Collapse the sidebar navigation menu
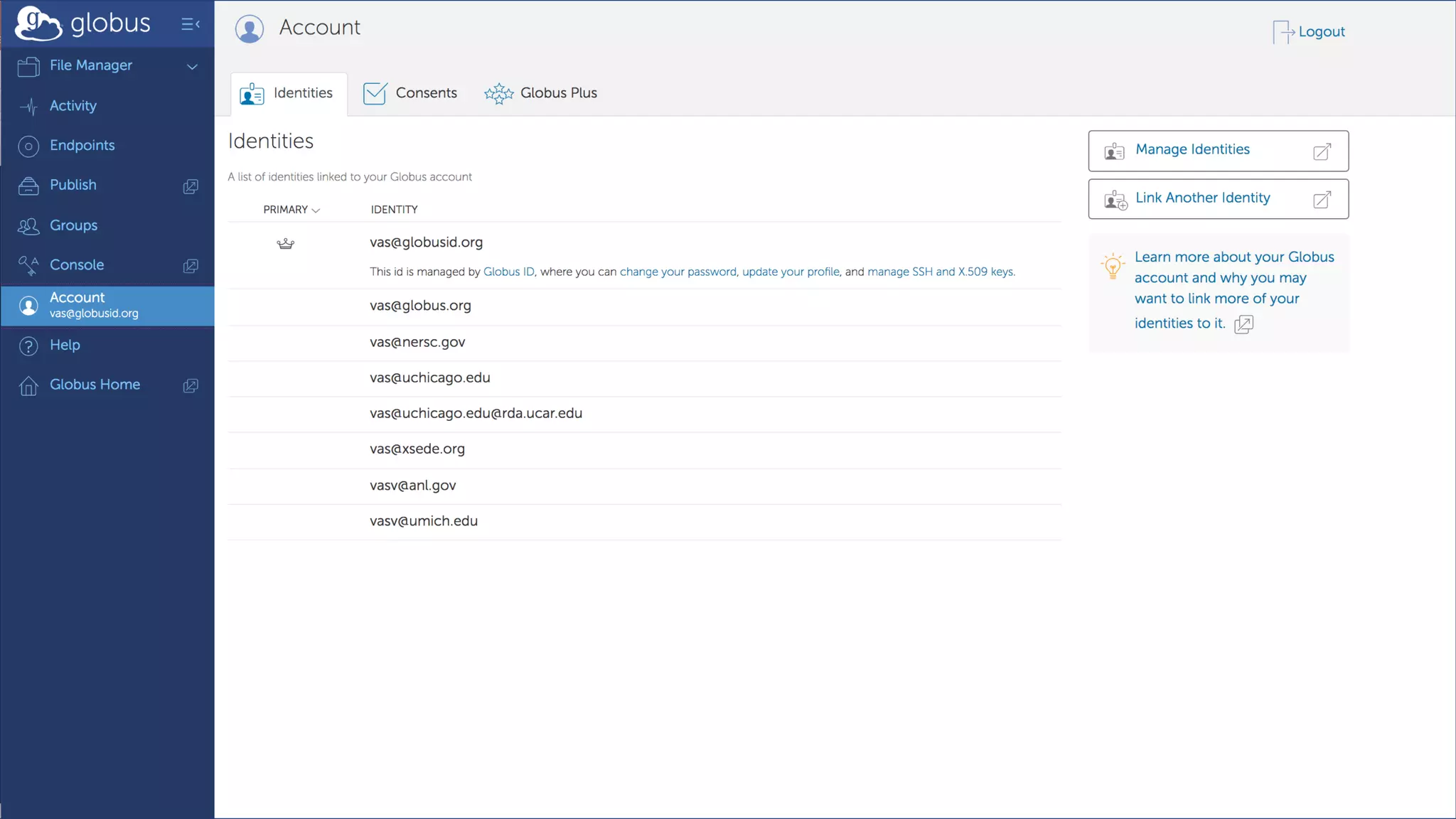The width and height of the screenshot is (1456, 819). [x=190, y=24]
